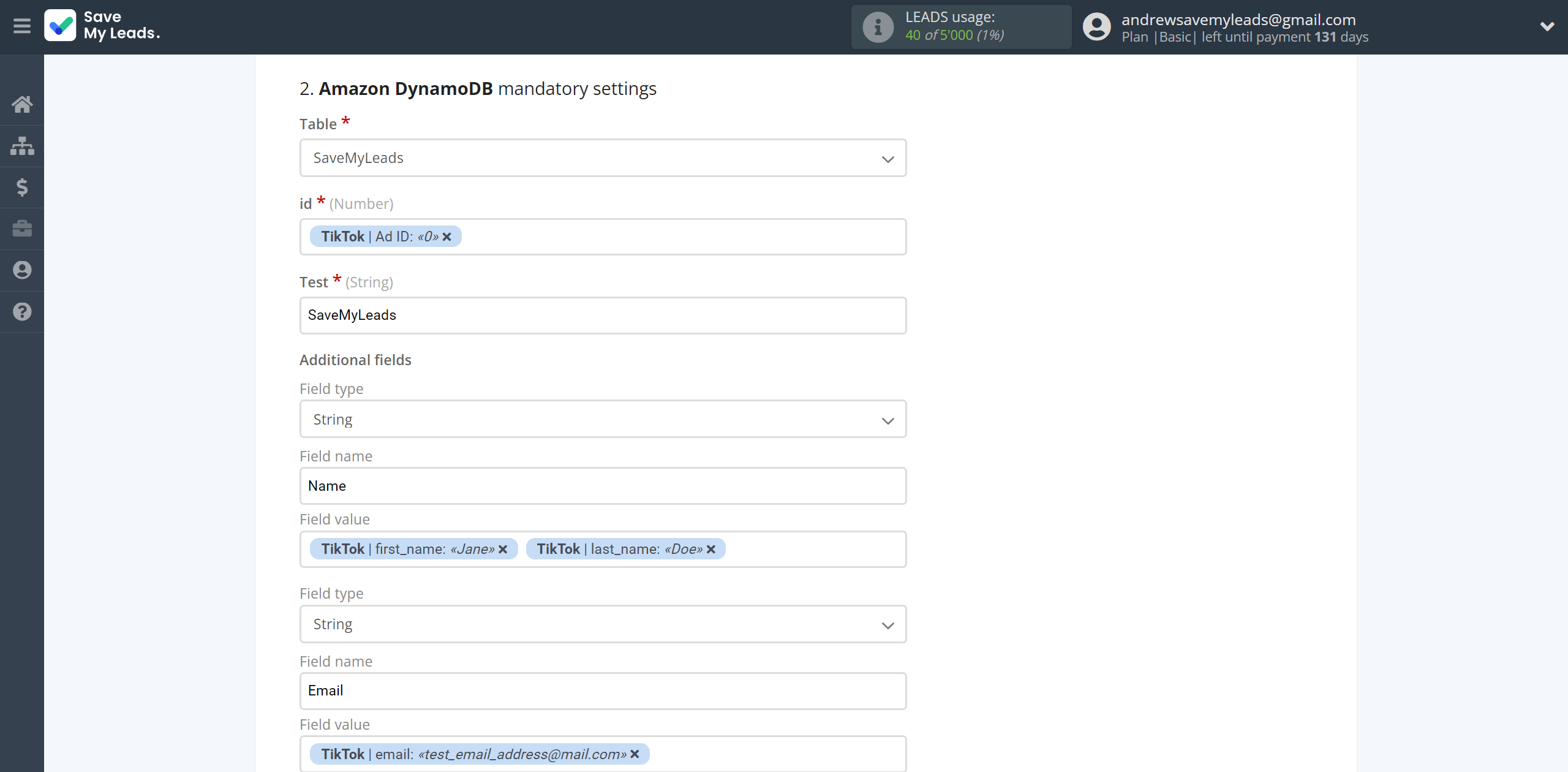The image size is (1568, 772).
Task: Click the Plan Basic payment text
Action: 1245,37
